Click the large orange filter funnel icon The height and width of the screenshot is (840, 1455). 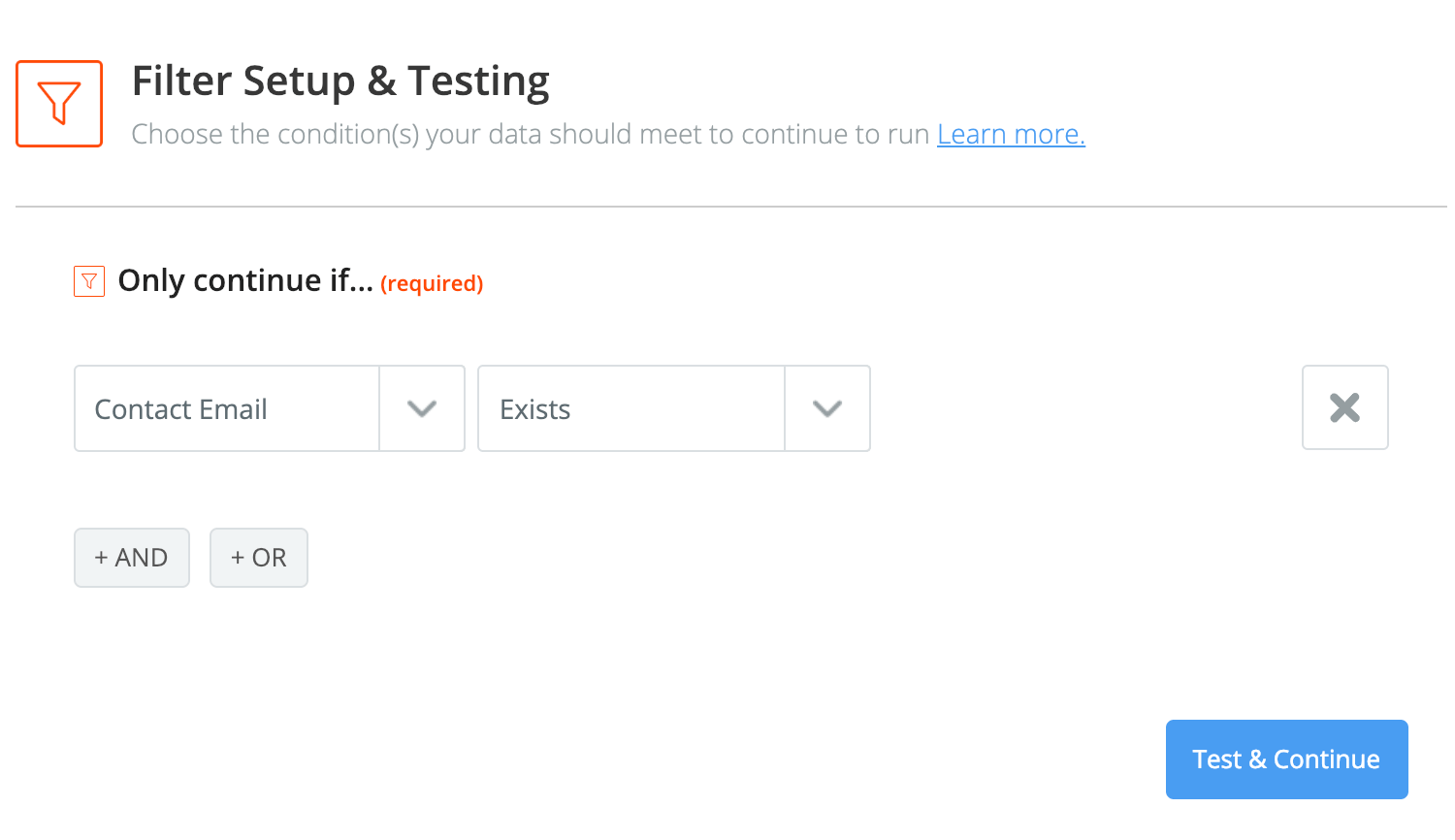[x=59, y=104]
